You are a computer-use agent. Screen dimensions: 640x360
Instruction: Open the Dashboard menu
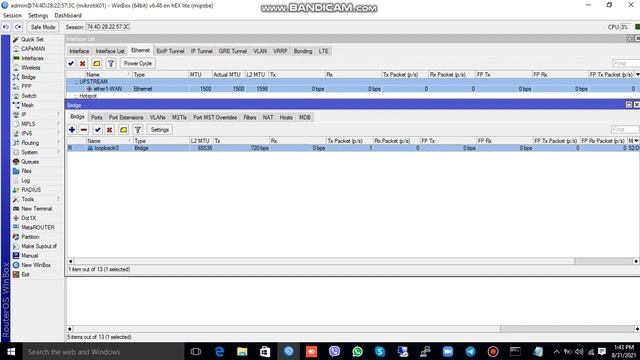point(68,16)
